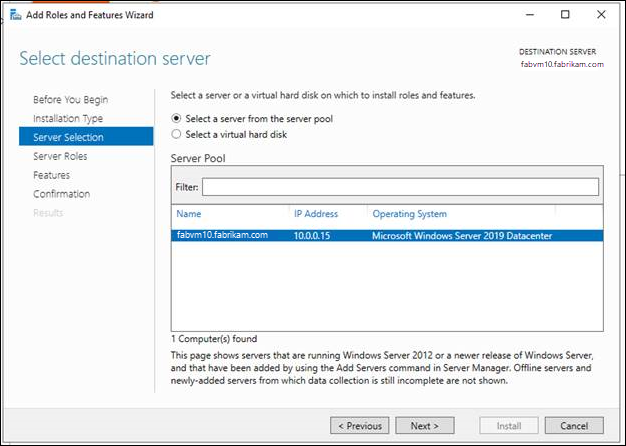Sort by Operating System column header
626x446 pixels.
(409, 214)
